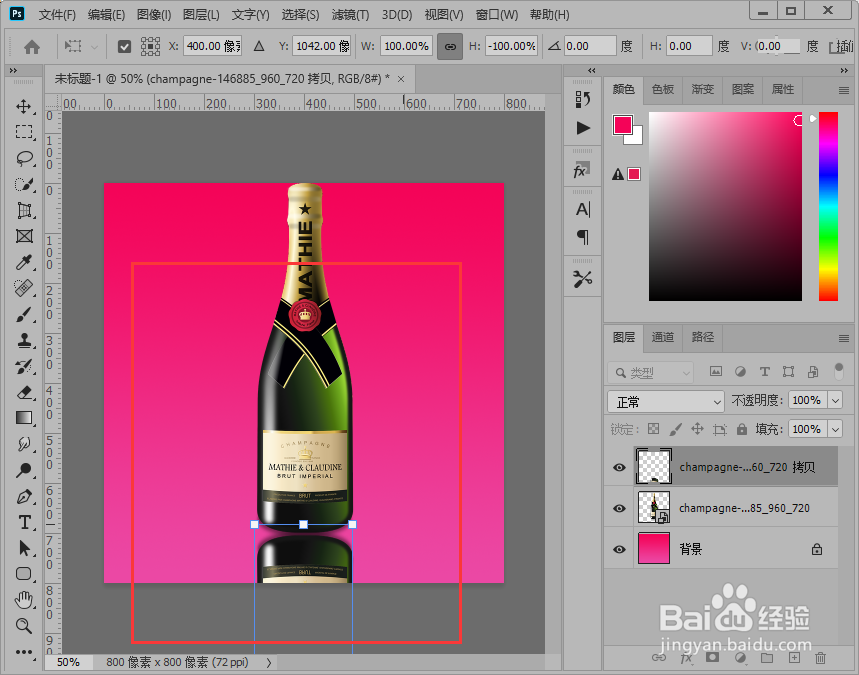This screenshot has height=675, width=859.
Task: Close the 未标题-1 document tab
Action: (401, 79)
